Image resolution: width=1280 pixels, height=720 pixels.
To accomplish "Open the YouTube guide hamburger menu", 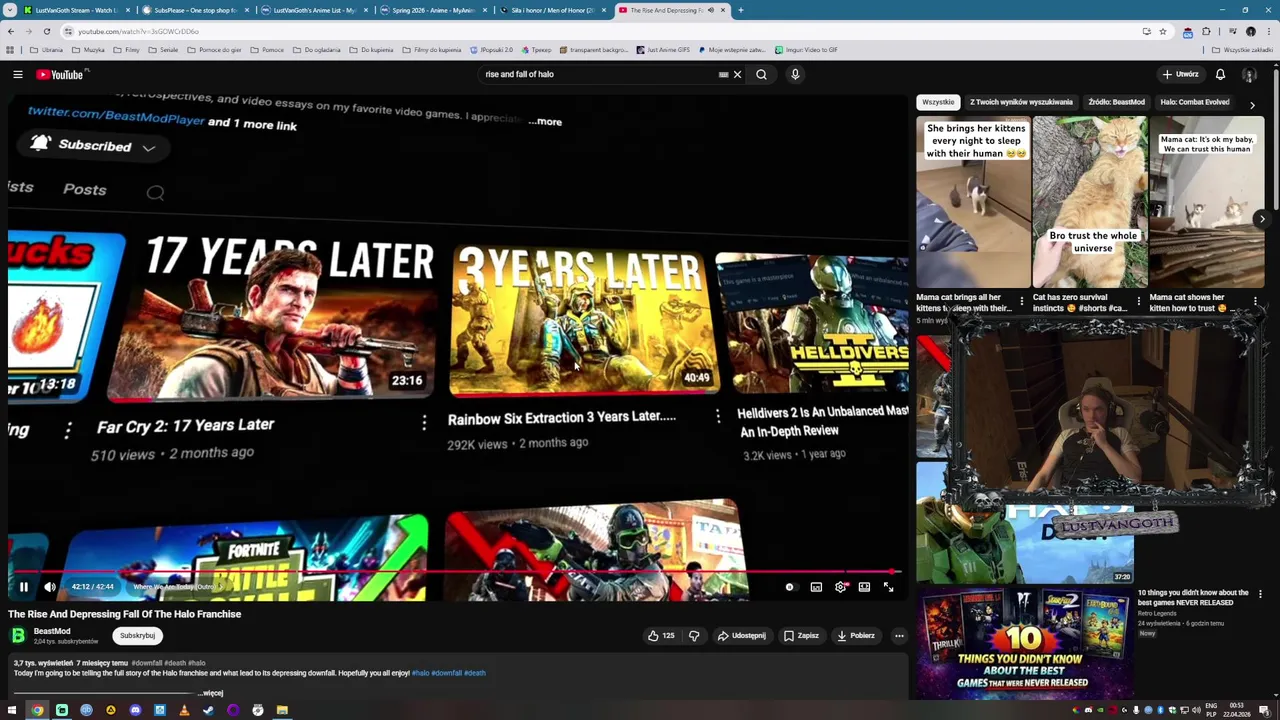I will pos(18,74).
